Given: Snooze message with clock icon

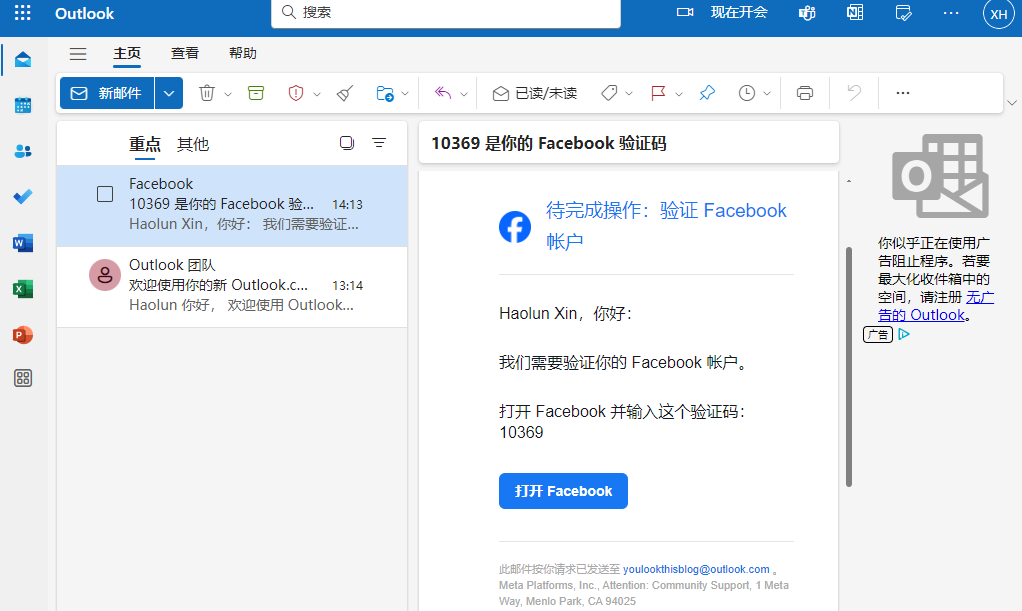Looking at the screenshot, I should [x=747, y=93].
